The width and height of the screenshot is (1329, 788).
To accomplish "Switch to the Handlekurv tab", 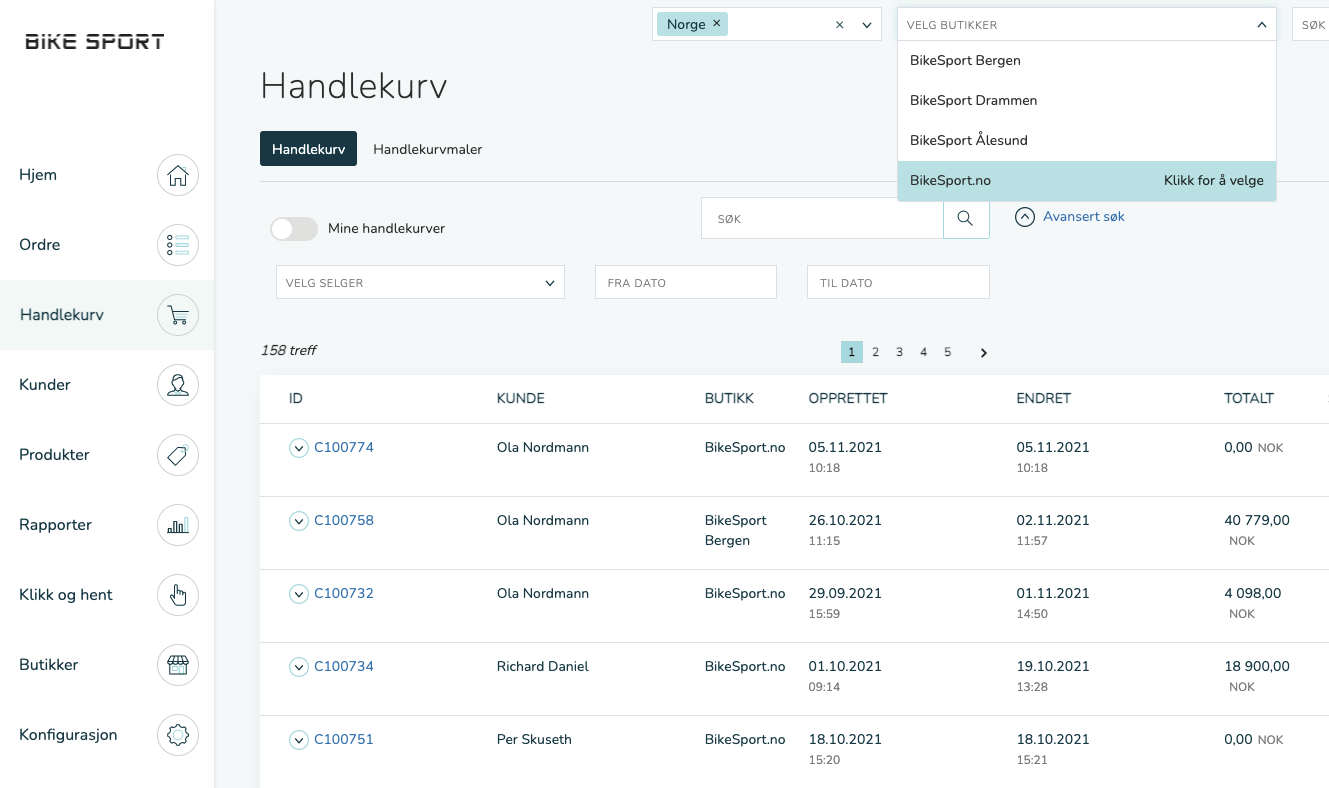I will pos(308,149).
